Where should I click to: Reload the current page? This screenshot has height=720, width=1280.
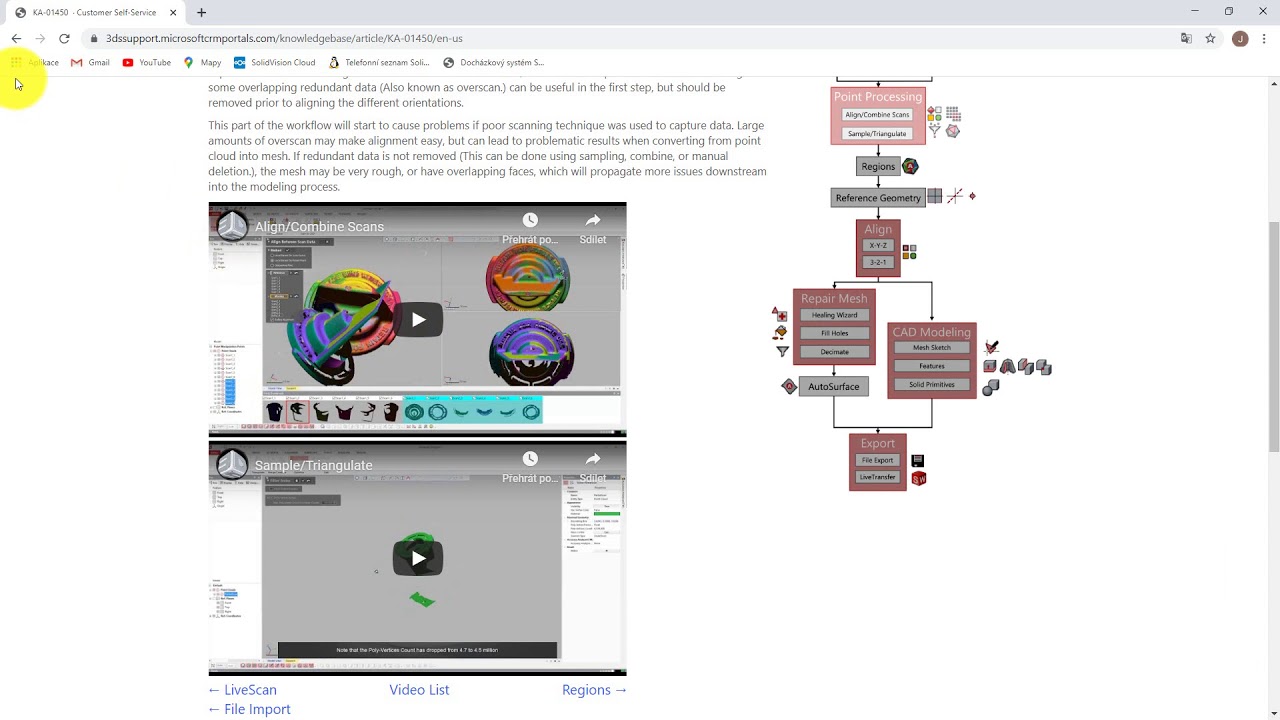[x=64, y=38]
